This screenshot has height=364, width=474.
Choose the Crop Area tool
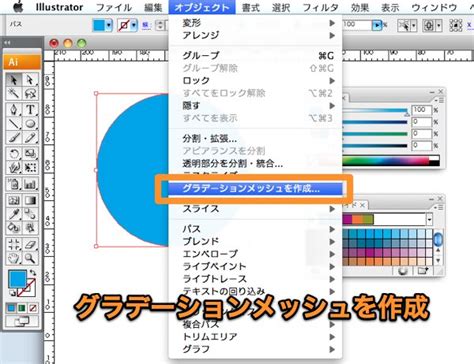point(14,244)
